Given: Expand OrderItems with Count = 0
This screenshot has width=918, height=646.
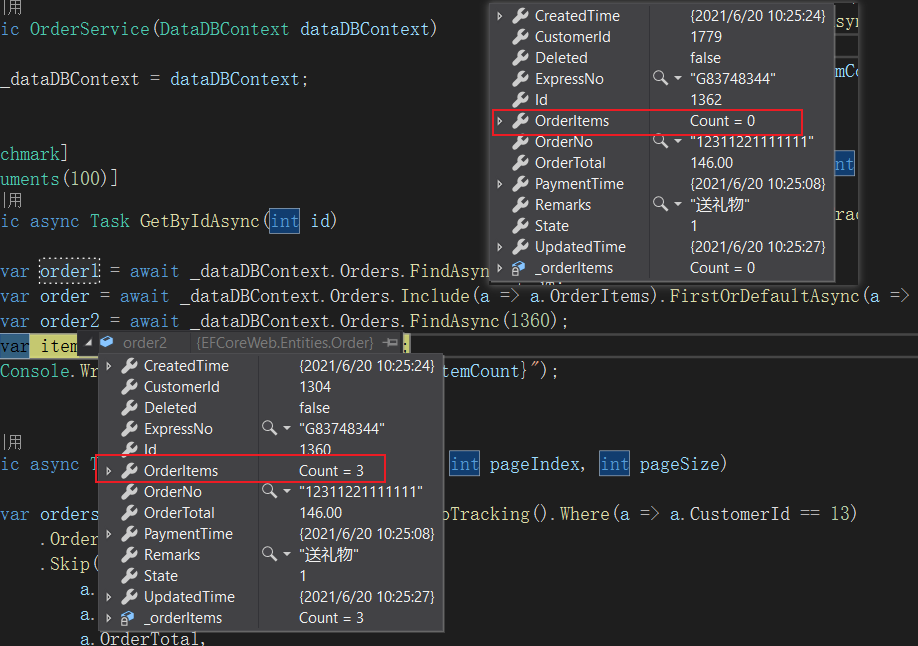Looking at the screenshot, I should [500, 121].
